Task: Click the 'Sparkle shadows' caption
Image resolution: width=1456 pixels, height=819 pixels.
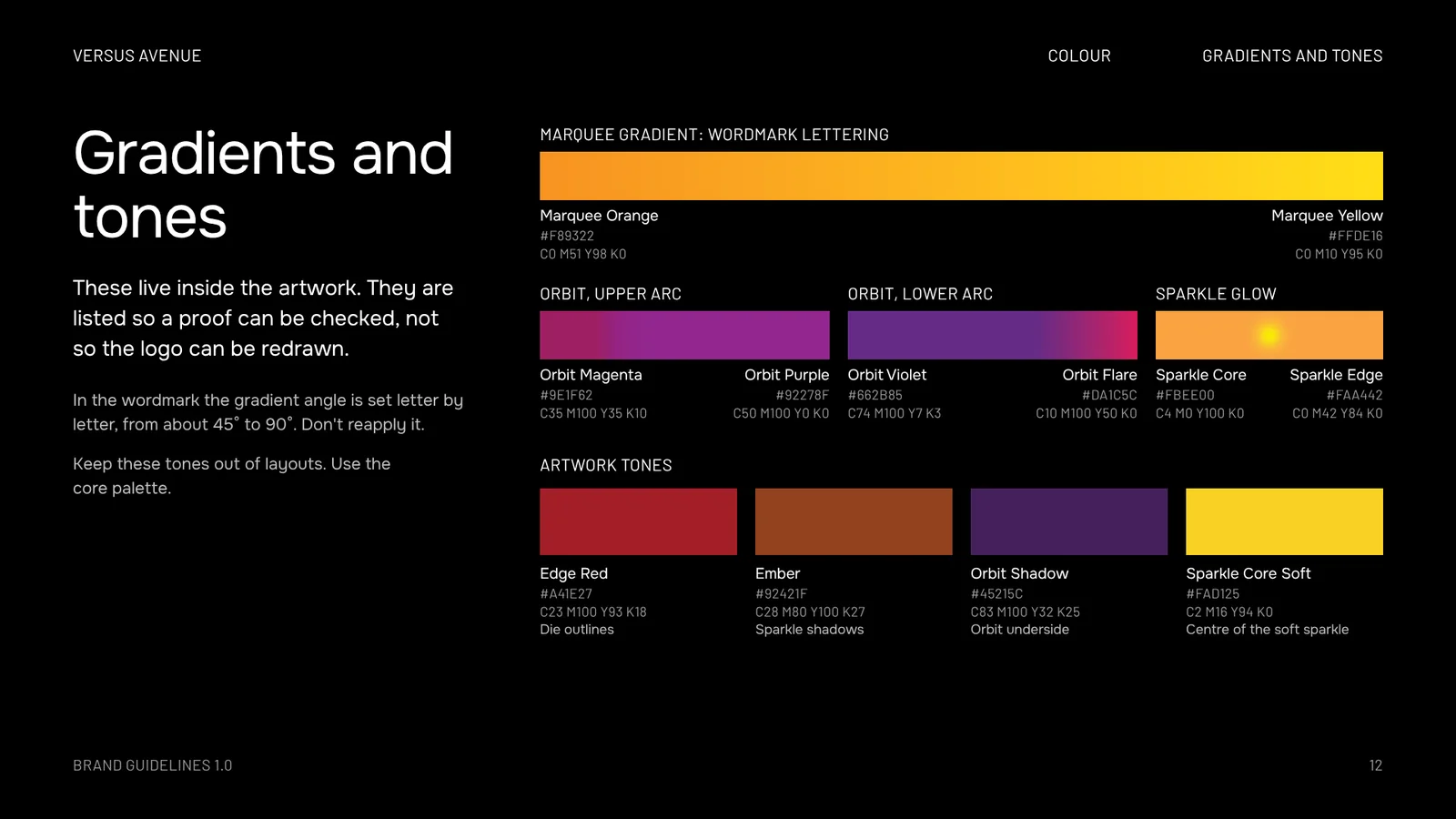Action: pos(810,630)
